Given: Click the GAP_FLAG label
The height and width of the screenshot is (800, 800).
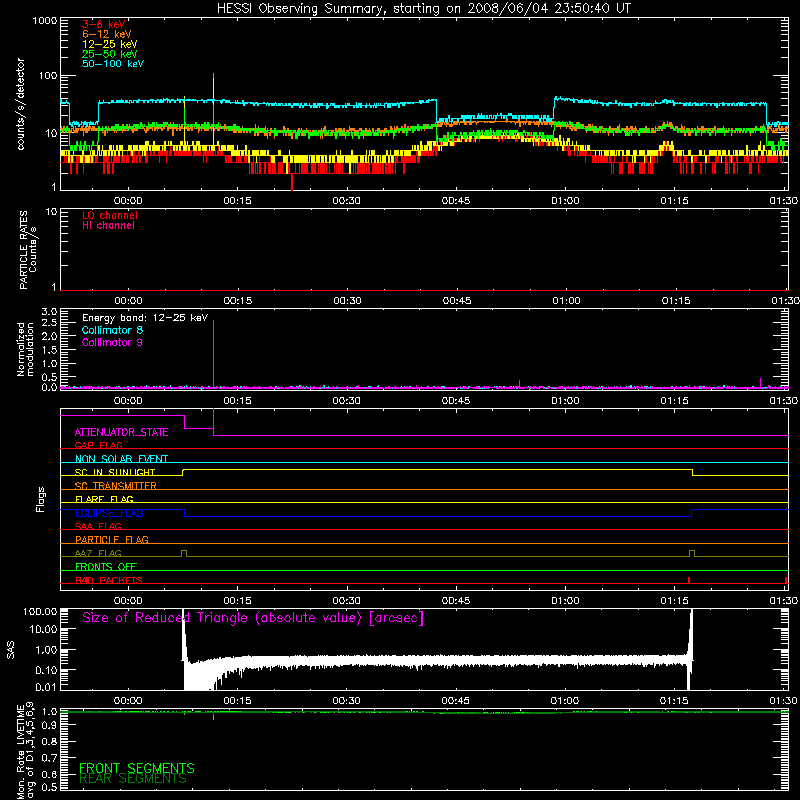Looking at the screenshot, I should pyautogui.click(x=98, y=445).
